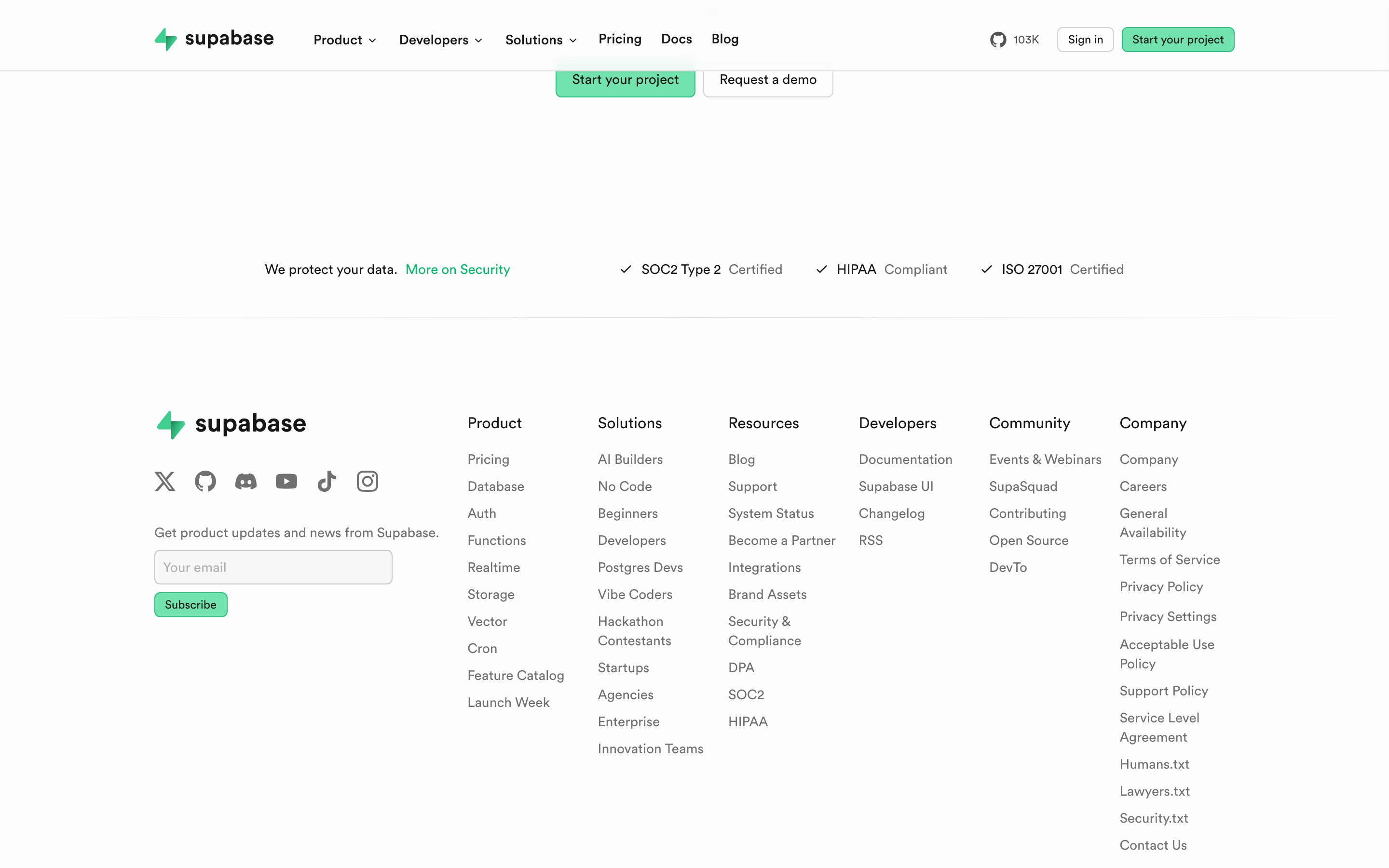Open the Privacy Settings link
The image size is (1389, 868).
[x=1168, y=617]
